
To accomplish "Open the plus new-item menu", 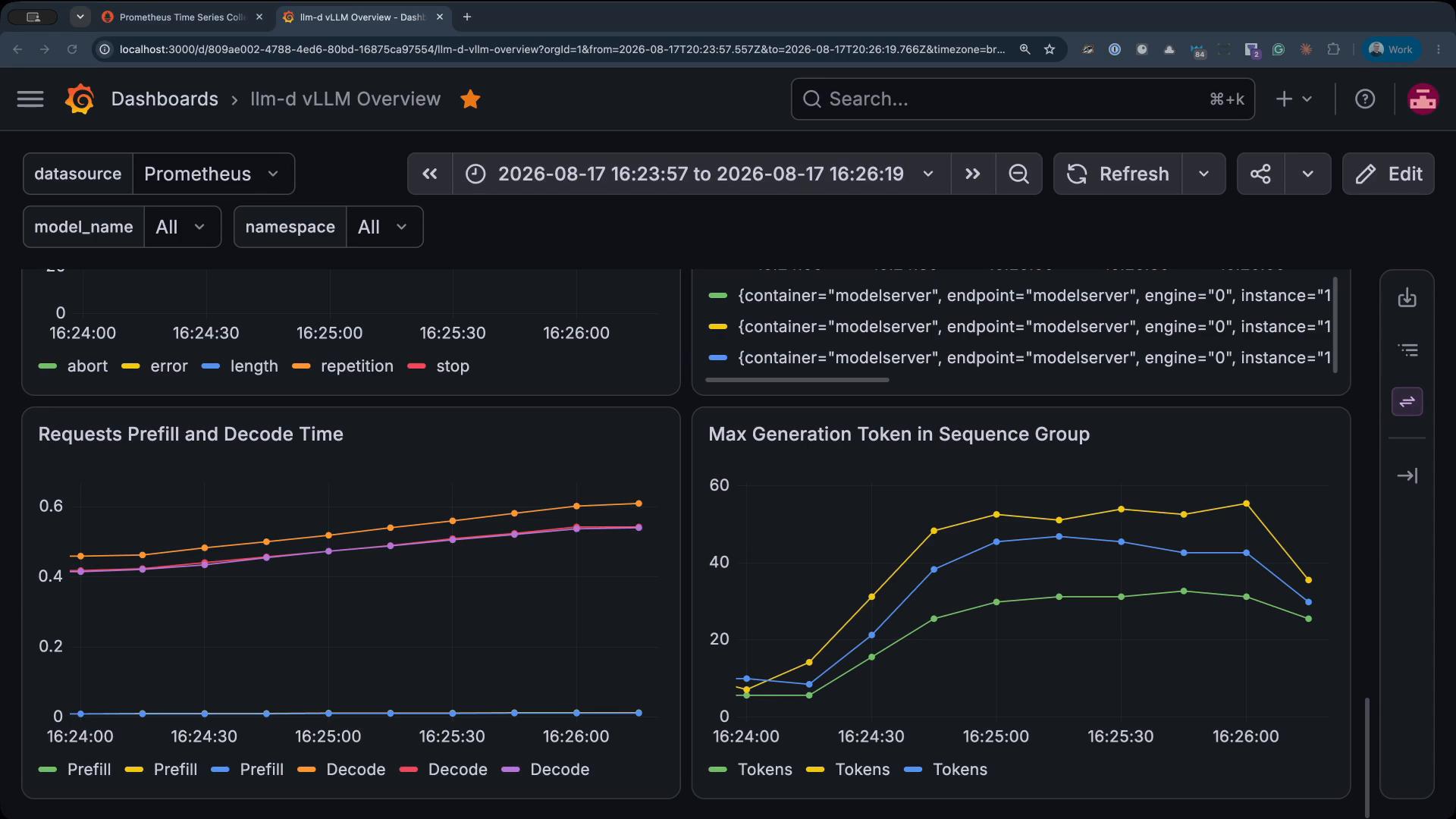I will click(x=1294, y=99).
